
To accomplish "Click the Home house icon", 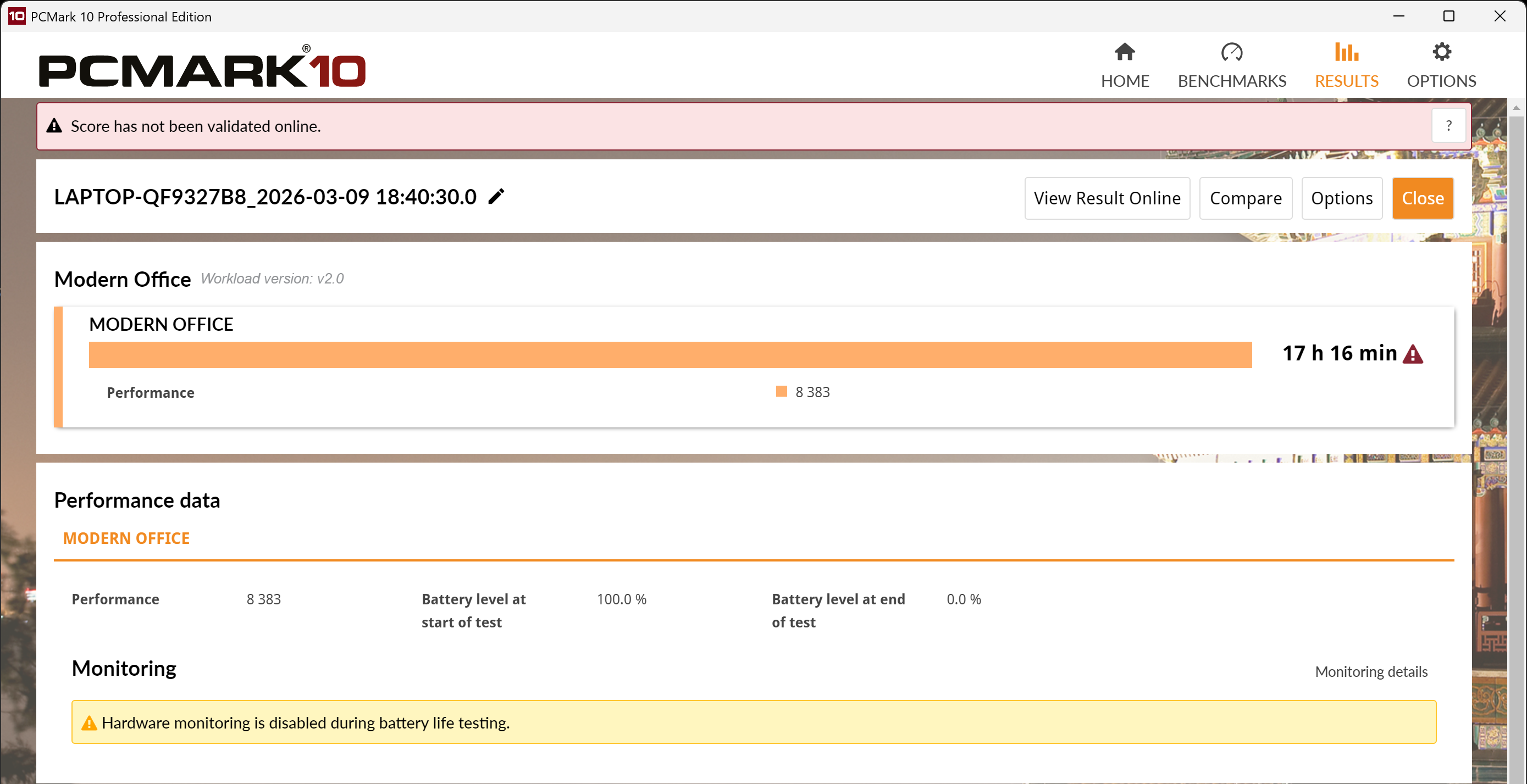I will click(1125, 52).
